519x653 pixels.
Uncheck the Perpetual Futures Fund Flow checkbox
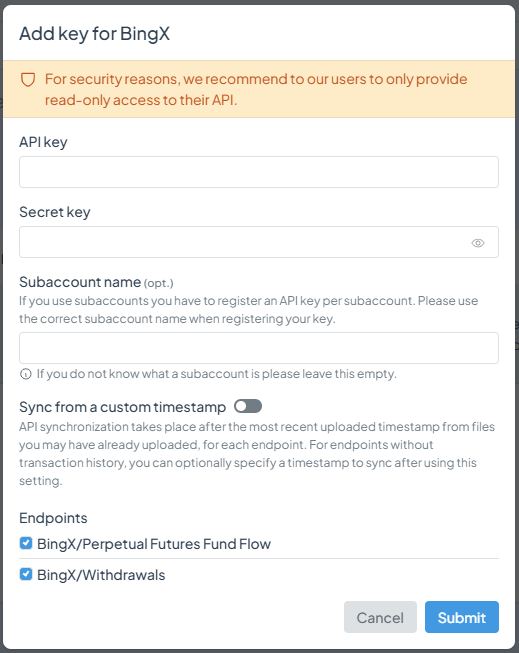pos(26,543)
